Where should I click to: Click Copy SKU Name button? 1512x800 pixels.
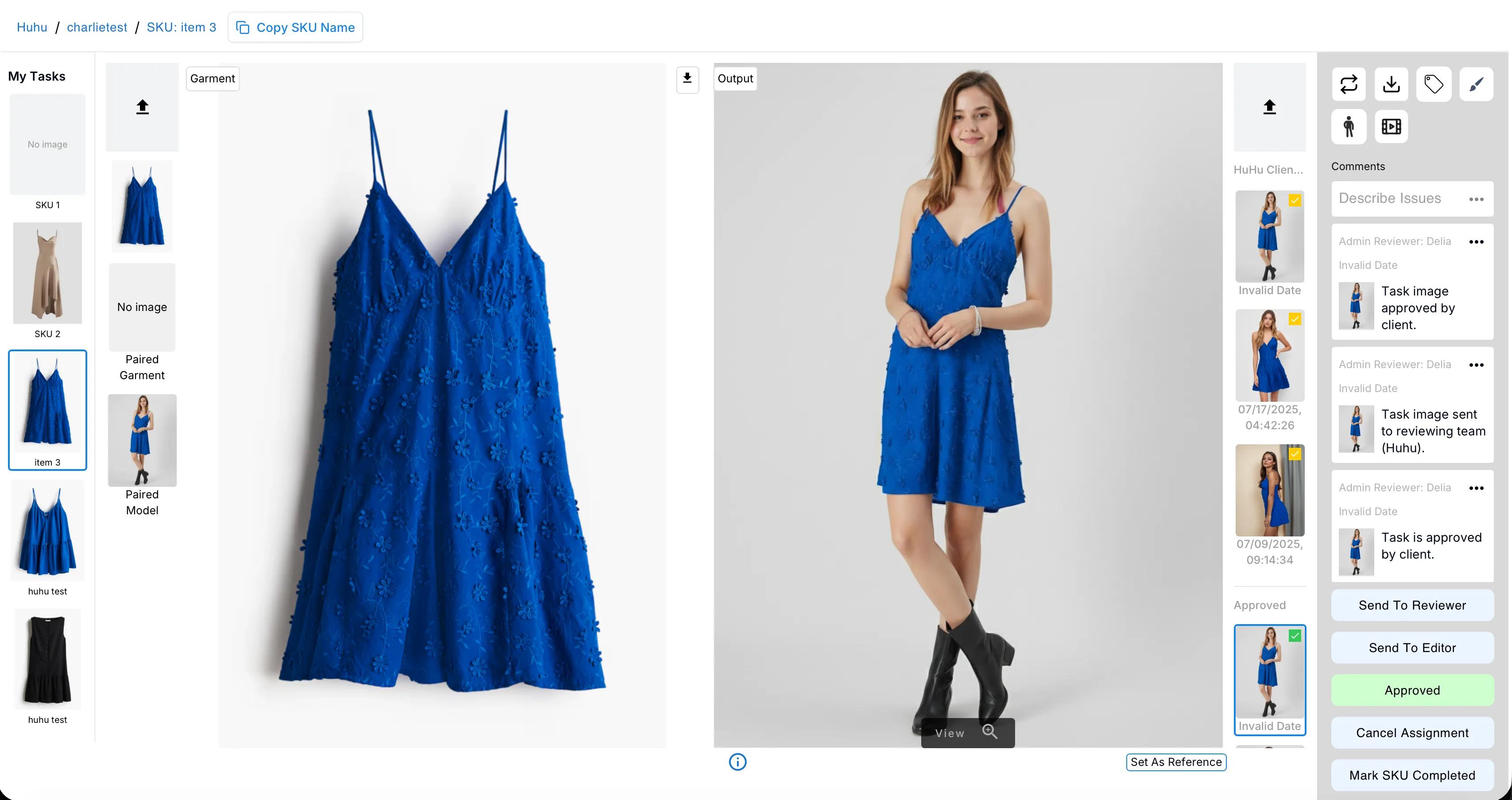(x=295, y=27)
